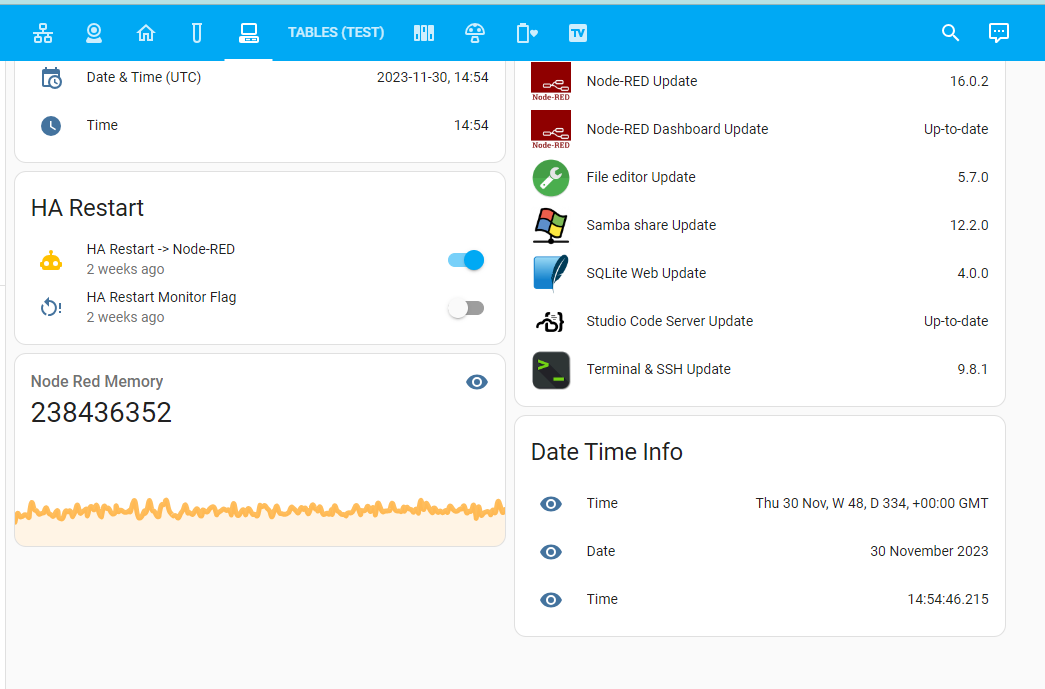
Task: Switch to the bookshelf columns view tab
Action: pyautogui.click(x=424, y=33)
